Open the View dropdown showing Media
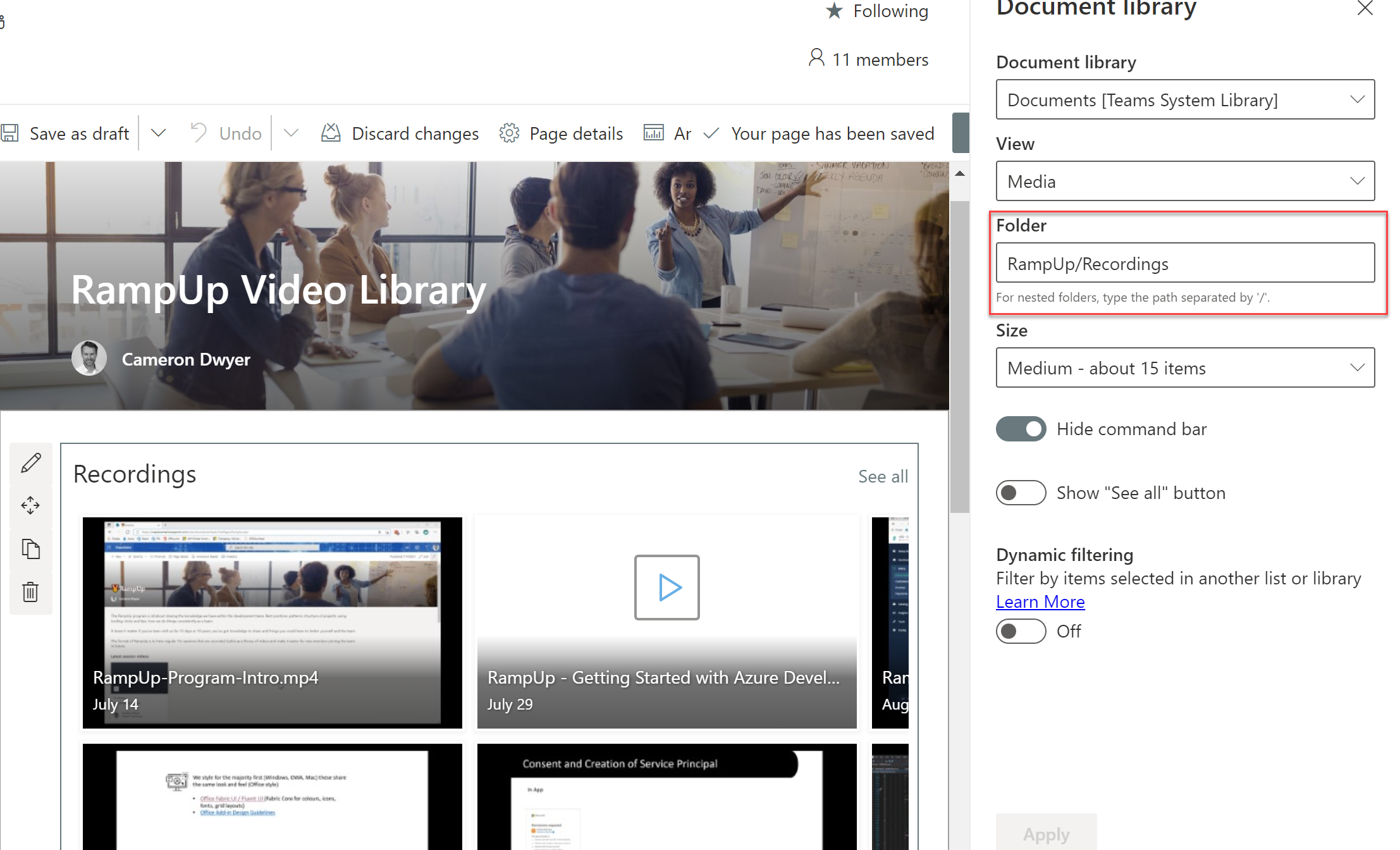Viewport: 1400px width, 850px height. coord(1184,182)
